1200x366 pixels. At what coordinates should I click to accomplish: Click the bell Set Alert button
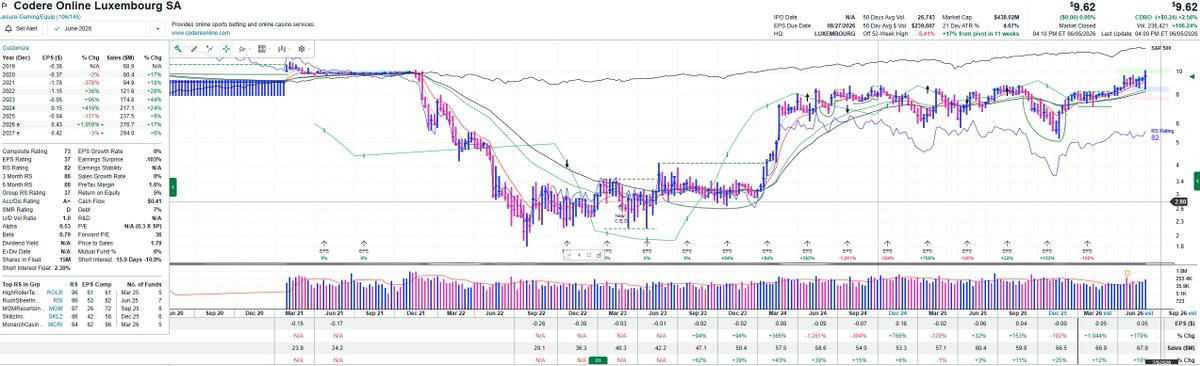click(22, 29)
